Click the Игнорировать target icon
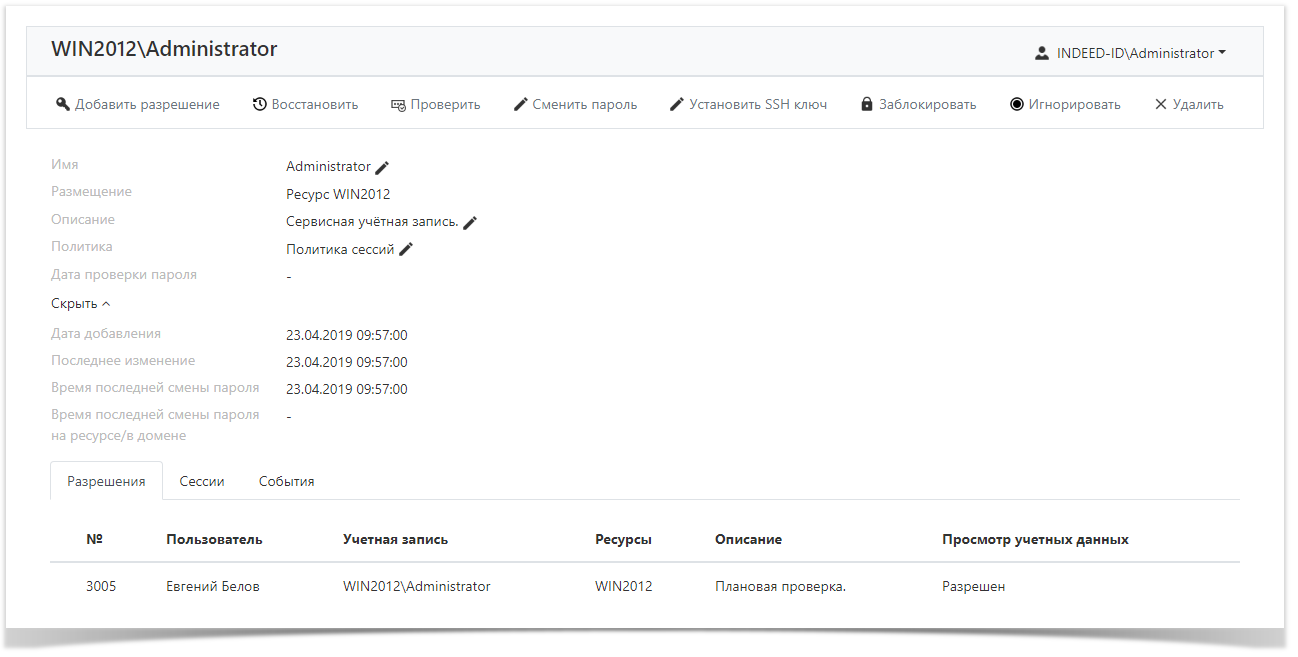This screenshot has height=657, width=1298. coord(1016,103)
